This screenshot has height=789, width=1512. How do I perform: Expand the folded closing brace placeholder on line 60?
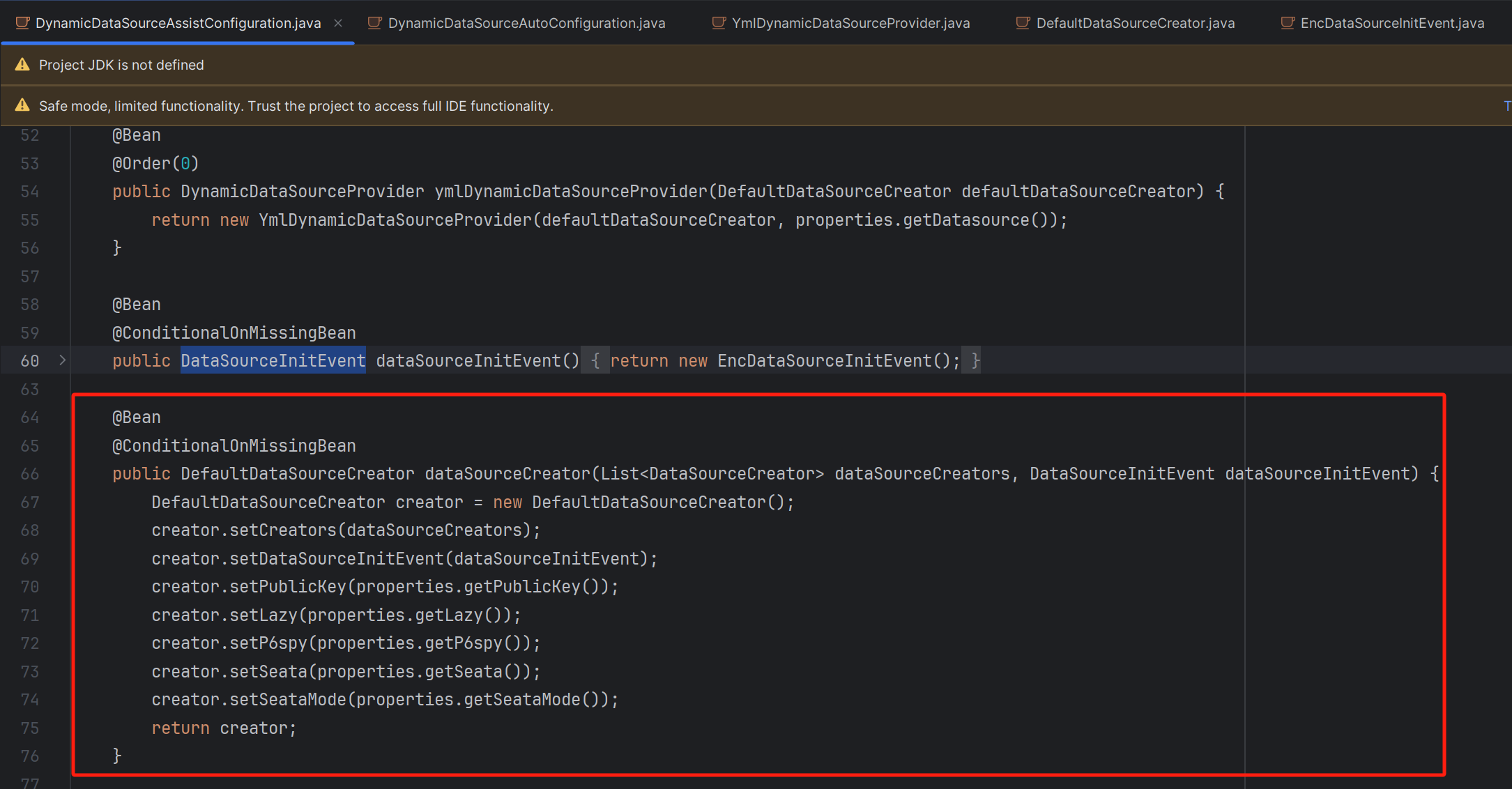pyautogui.click(x=975, y=361)
